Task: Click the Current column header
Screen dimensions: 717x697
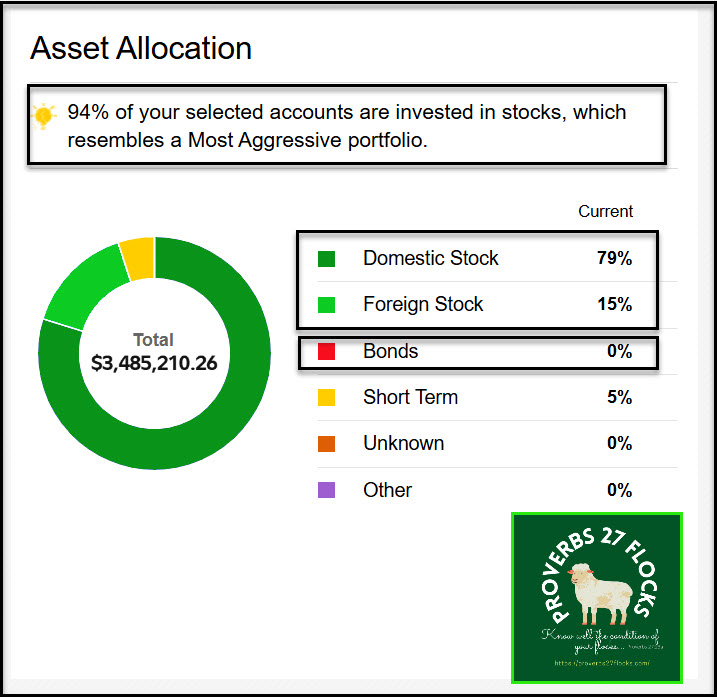Action: pos(605,212)
